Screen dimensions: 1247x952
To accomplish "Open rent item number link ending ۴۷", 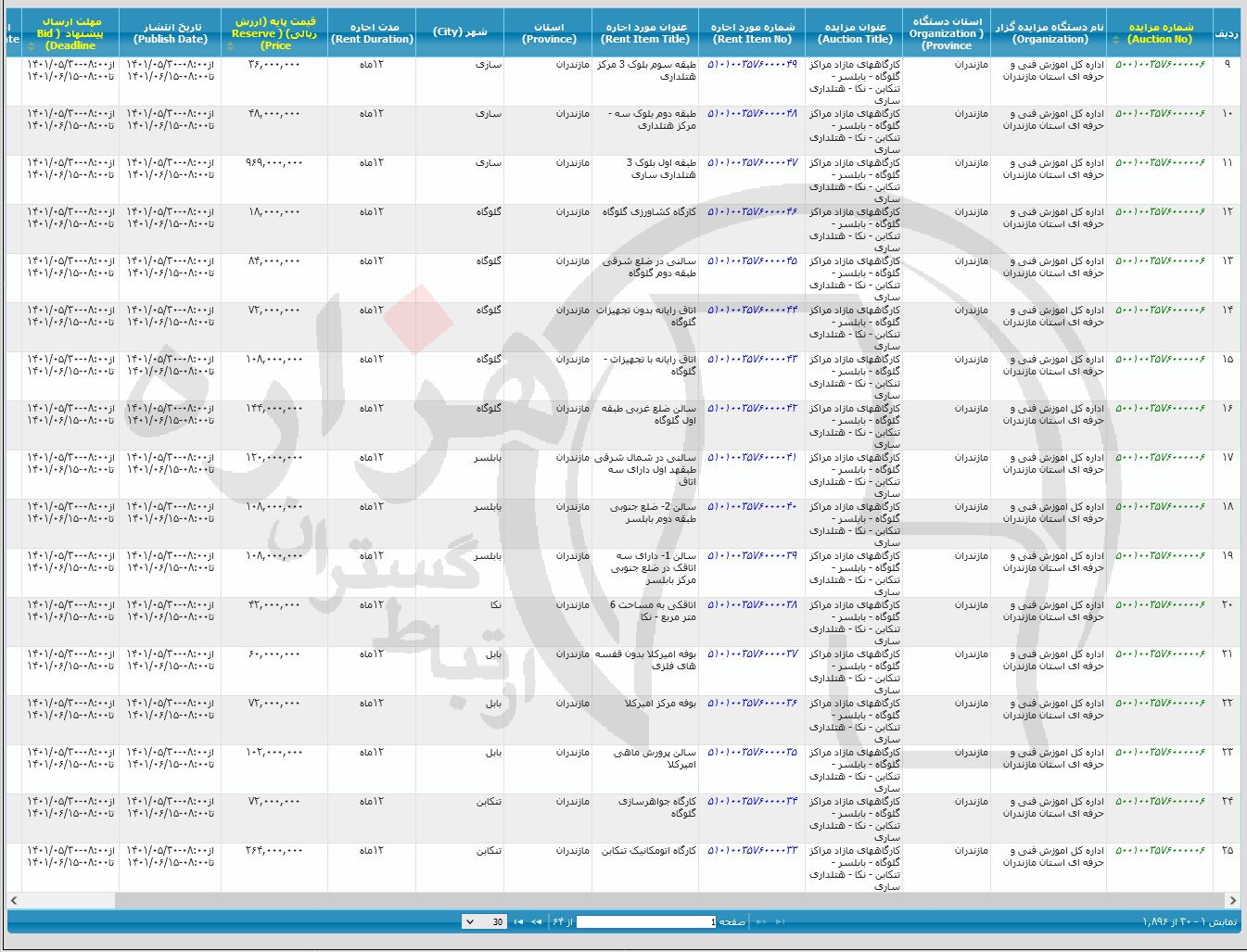I will coord(752,163).
